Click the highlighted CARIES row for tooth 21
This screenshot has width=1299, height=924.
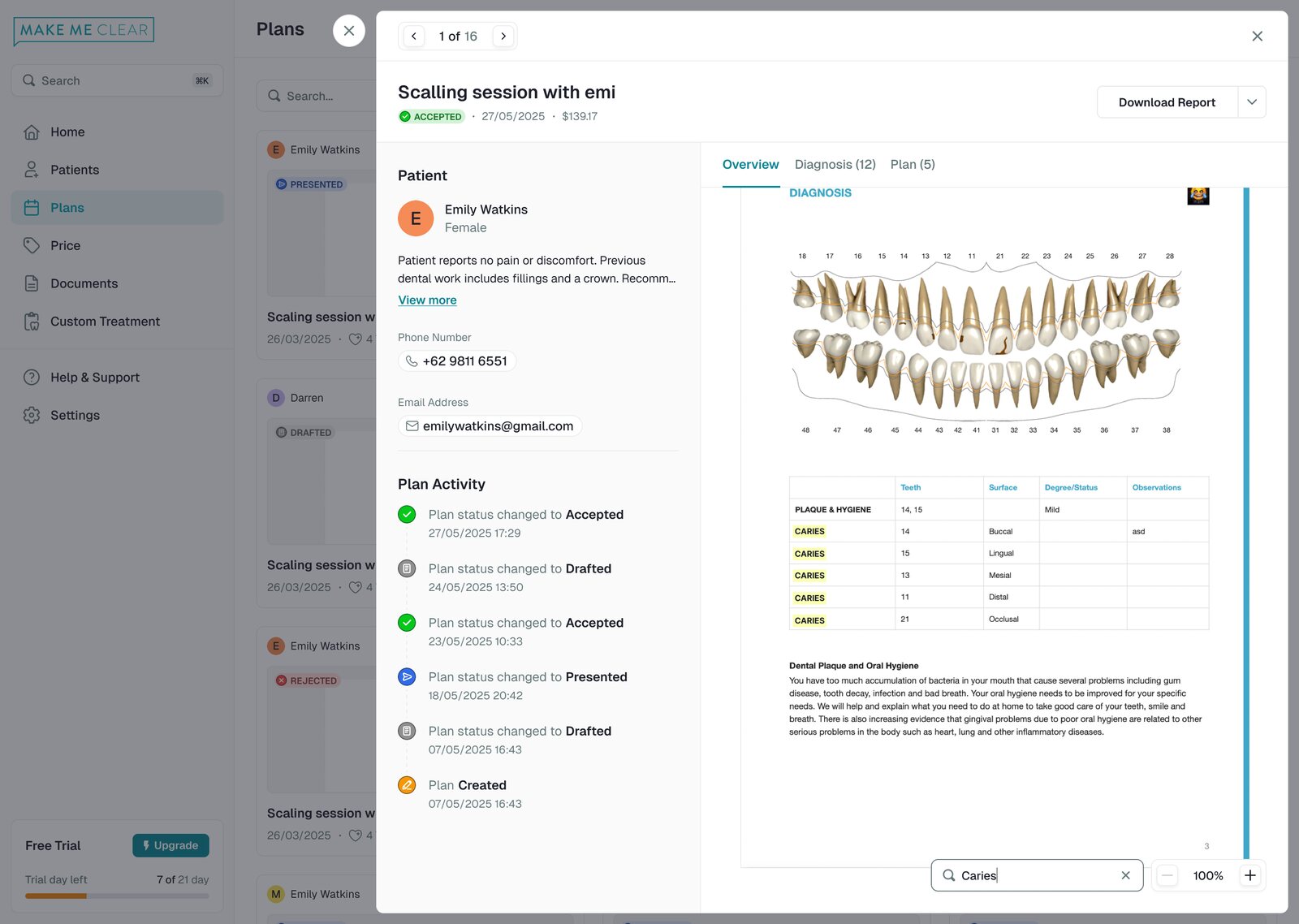pos(999,620)
